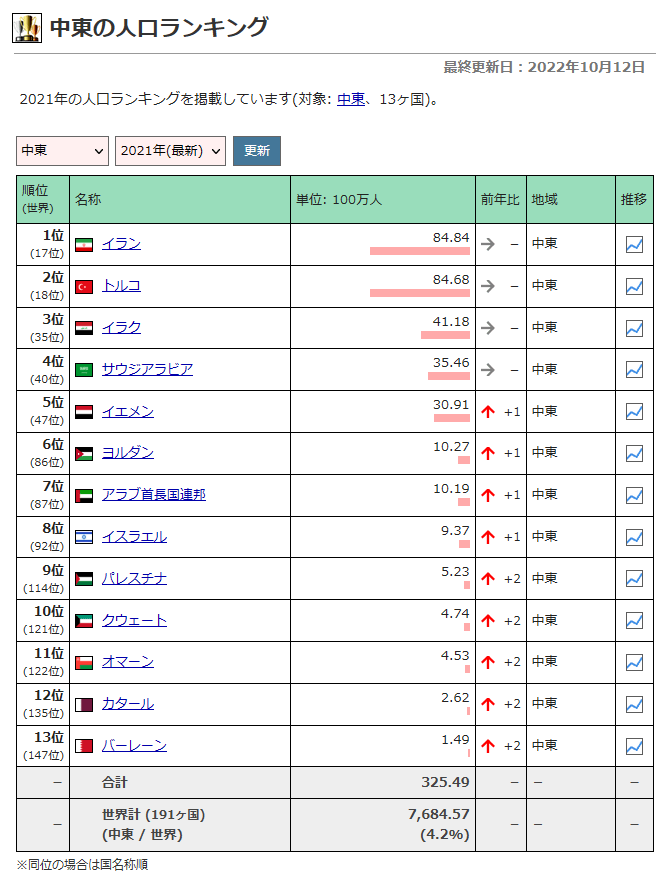Click the trend chart icon for Iraq row
668x876 pixels.
click(x=634, y=328)
